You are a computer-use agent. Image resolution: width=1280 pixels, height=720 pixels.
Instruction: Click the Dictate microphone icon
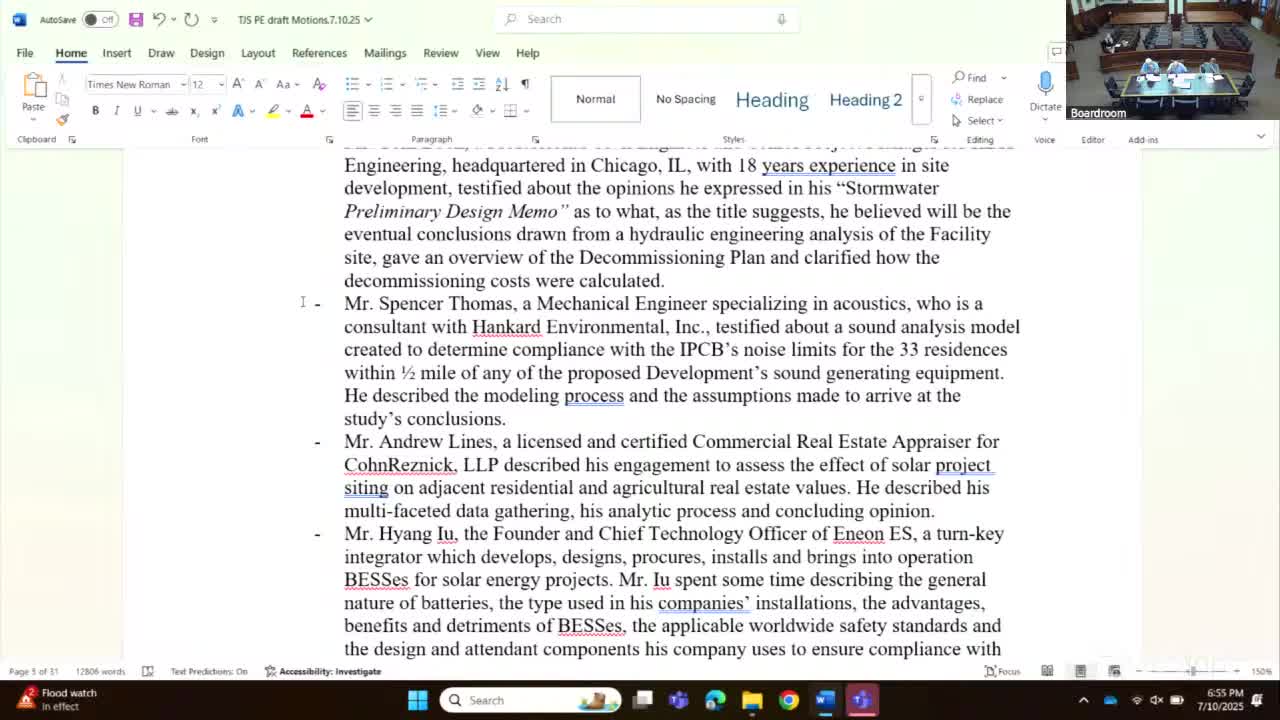1045,84
